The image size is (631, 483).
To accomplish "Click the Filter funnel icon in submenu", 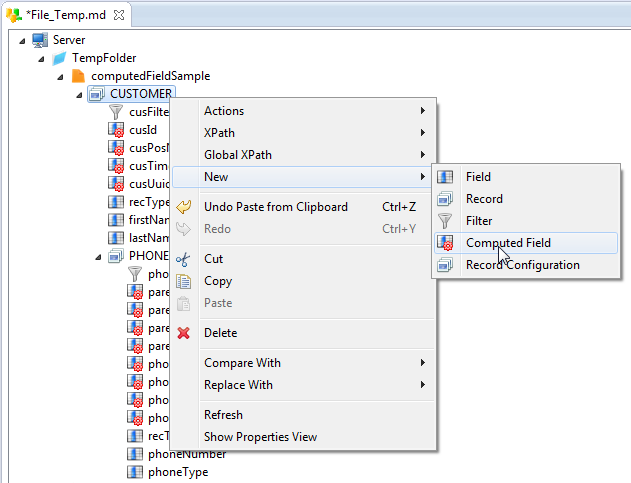I will pyautogui.click(x=446, y=221).
